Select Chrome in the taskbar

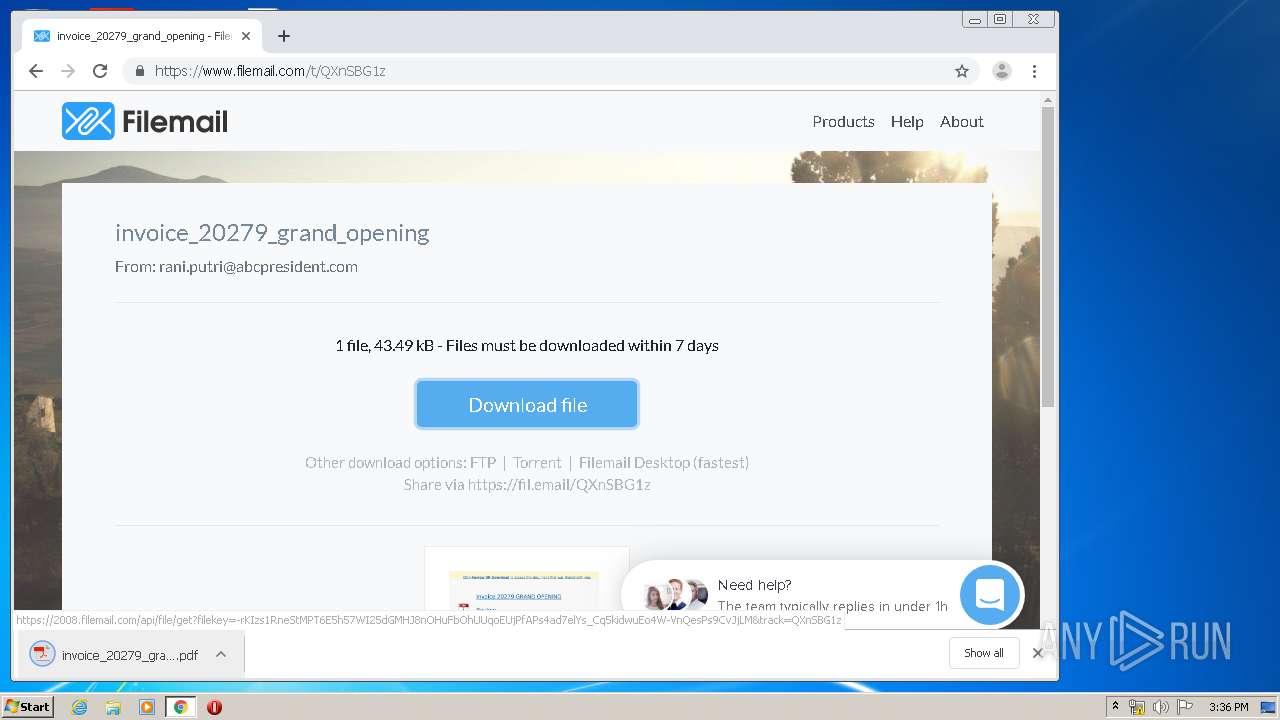click(x=180, y=707)
